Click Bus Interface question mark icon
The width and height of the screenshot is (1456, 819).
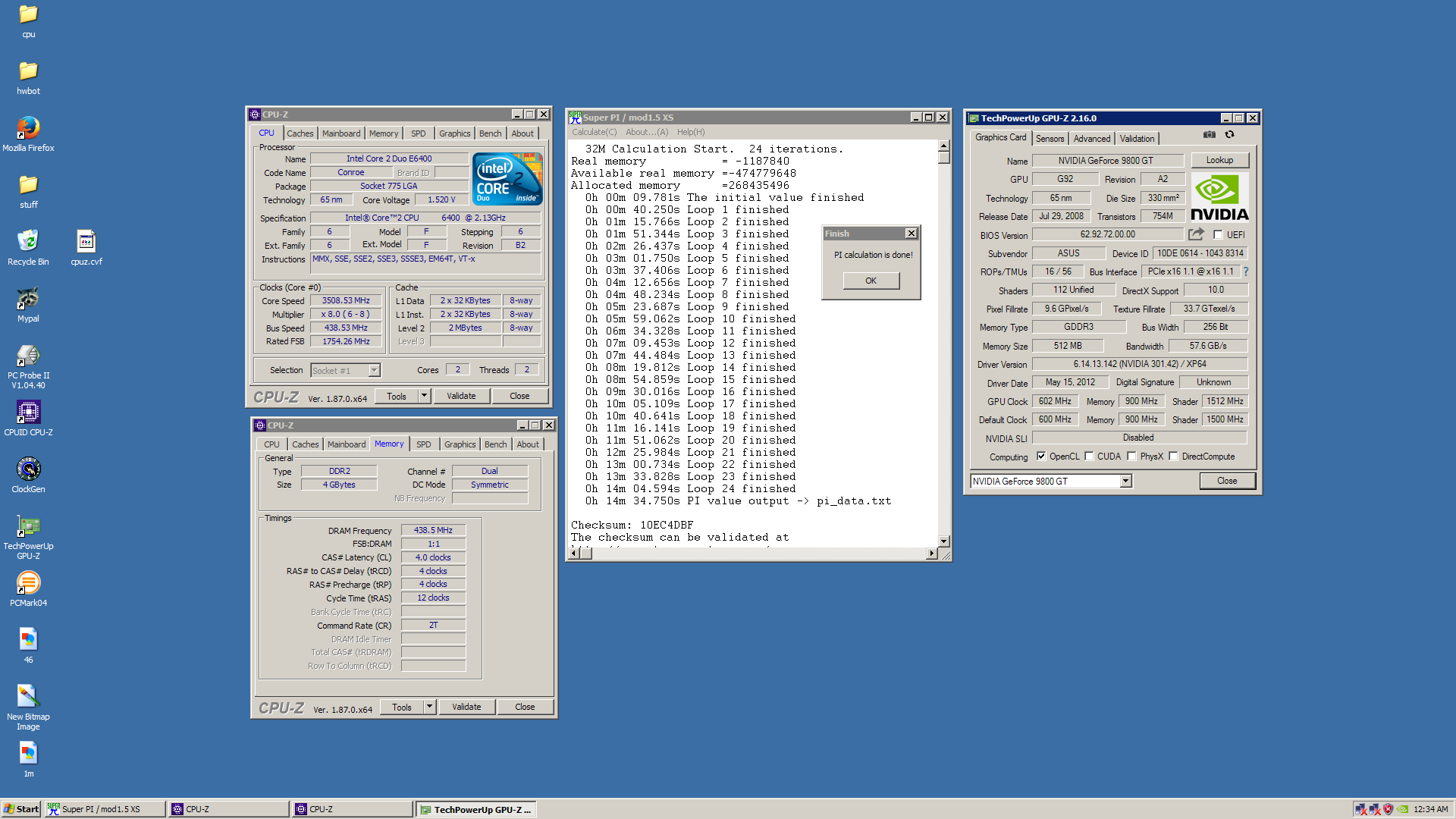tap(1245, 271)
